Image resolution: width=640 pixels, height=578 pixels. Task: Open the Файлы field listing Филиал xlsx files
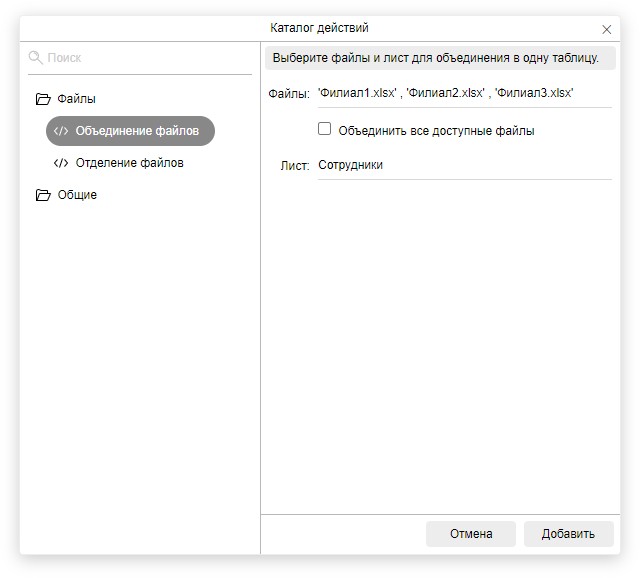tap(463, 93)
